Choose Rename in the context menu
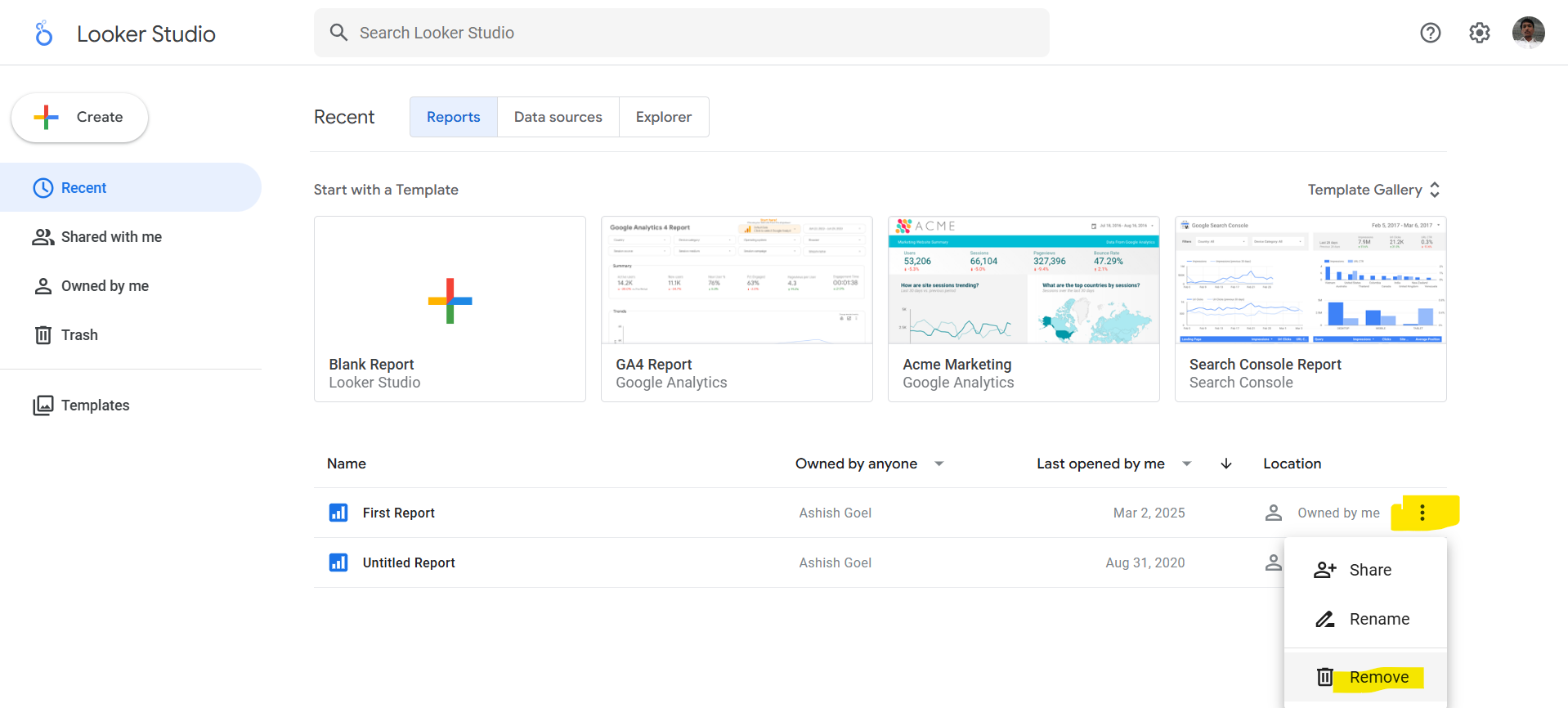1568x708 pixels. click(x=1378, y=619)
